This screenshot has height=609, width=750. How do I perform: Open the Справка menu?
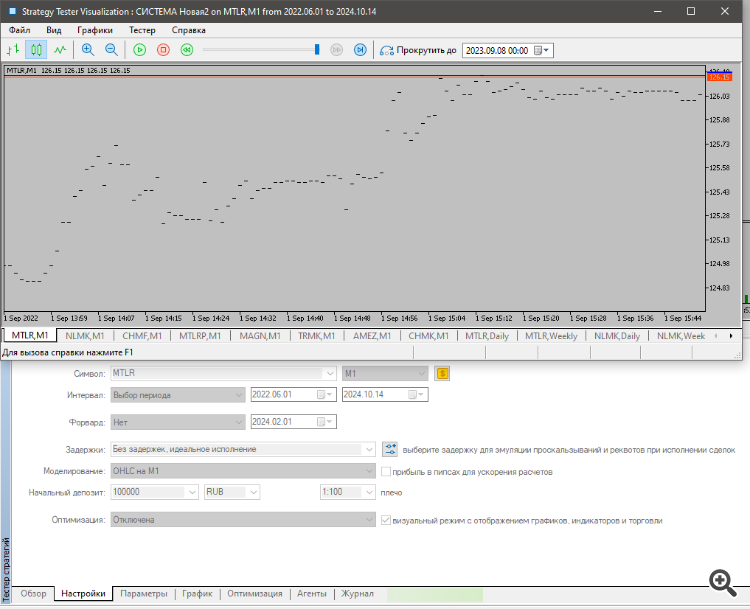click(188, 30)
